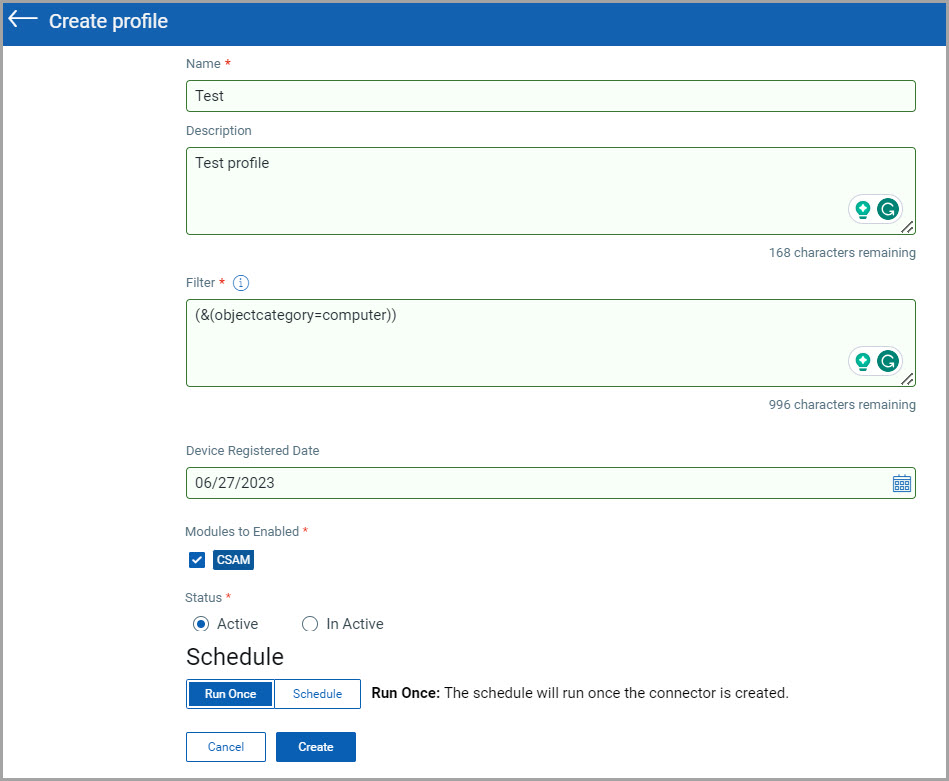
Task: Click the lightbulb icon in the Filter box
Action: click(862, 361)
